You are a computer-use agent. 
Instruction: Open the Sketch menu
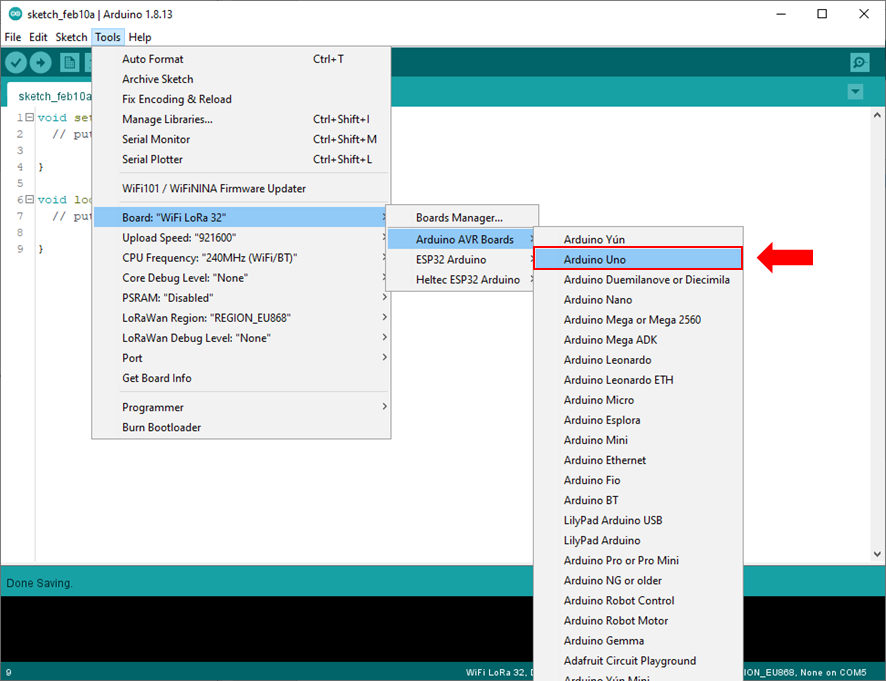(x=71, y=37)
